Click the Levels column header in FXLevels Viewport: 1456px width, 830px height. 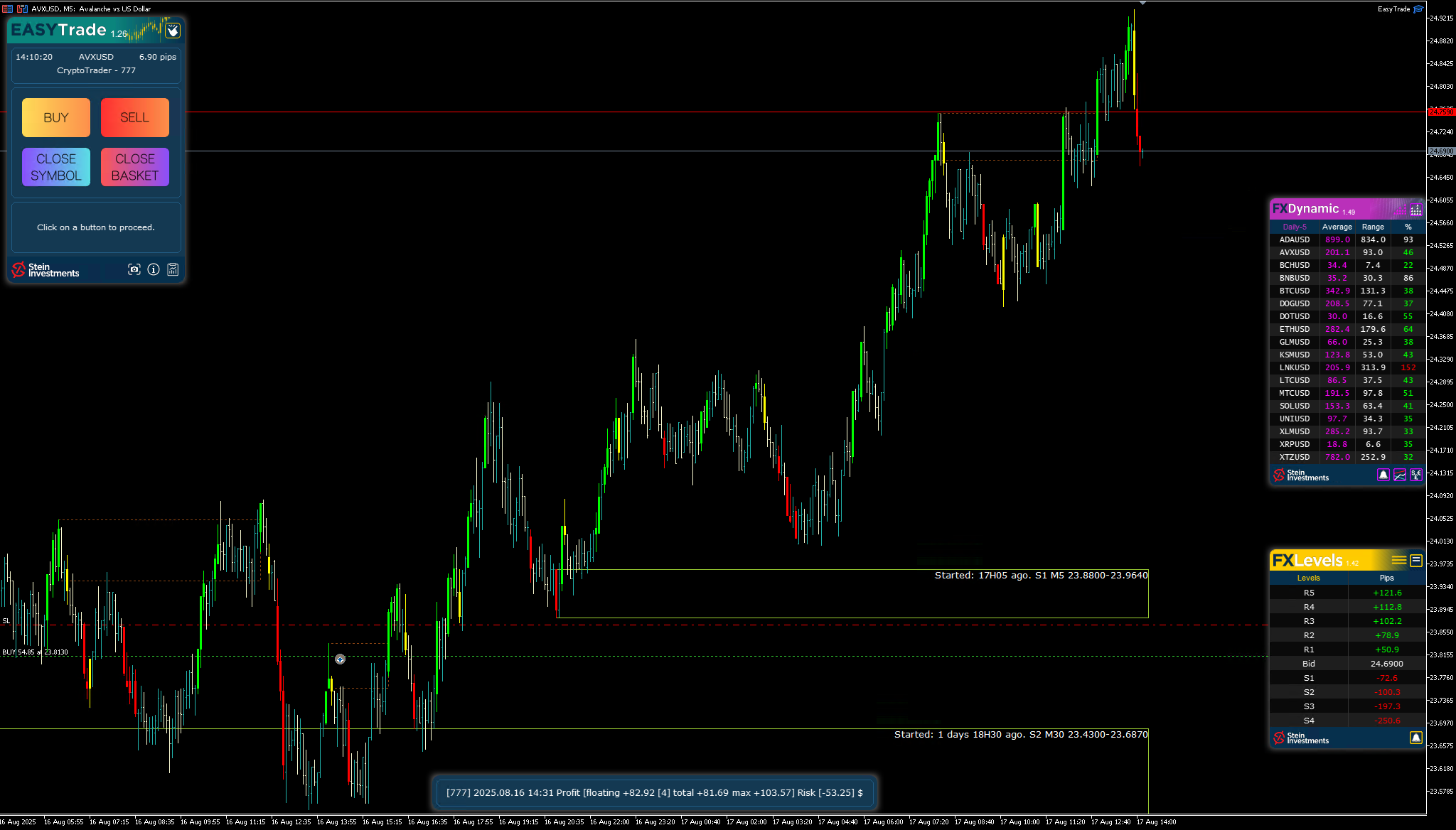point(1308,578)
